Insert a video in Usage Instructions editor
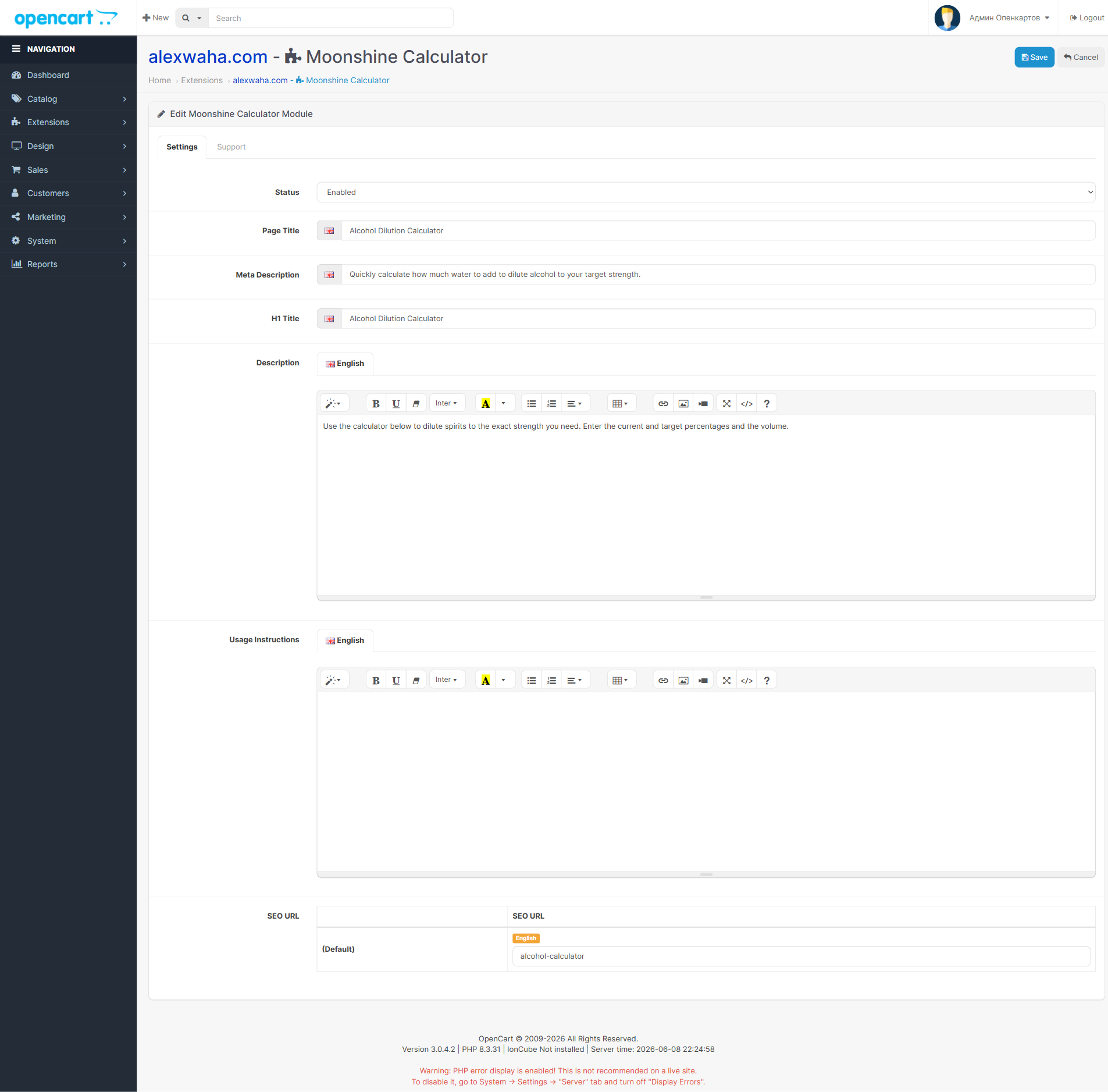Screen dimensions: 1108x1092 point(703,680)
